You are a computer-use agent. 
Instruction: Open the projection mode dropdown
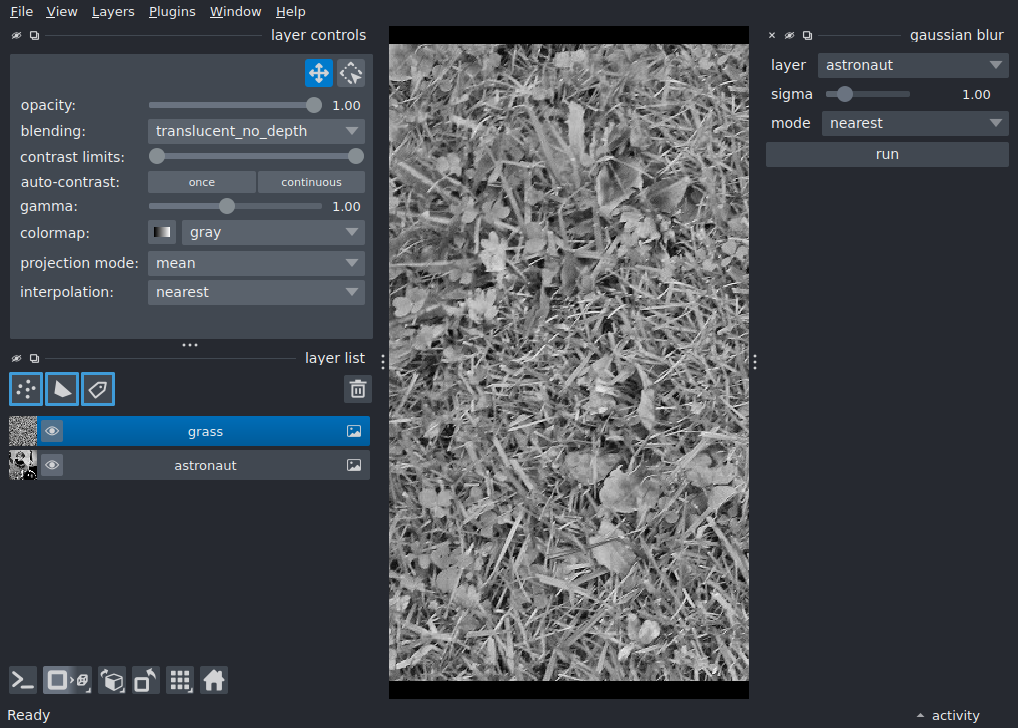point(256,263)
